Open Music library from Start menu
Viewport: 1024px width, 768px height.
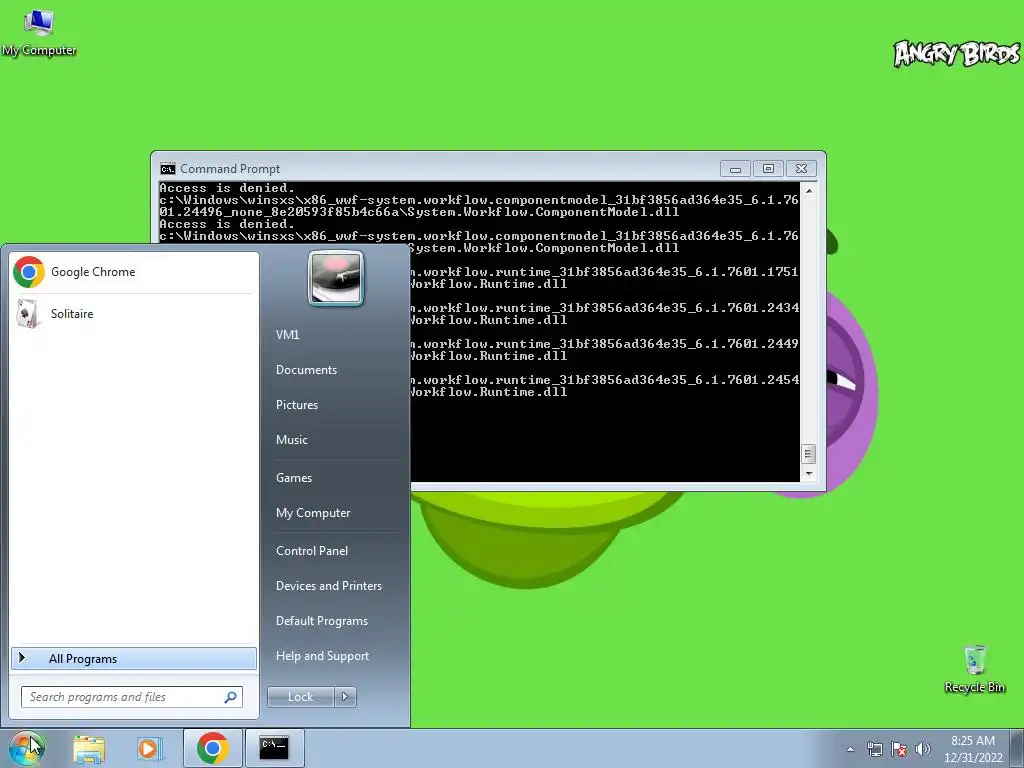(x=291, y=440)
